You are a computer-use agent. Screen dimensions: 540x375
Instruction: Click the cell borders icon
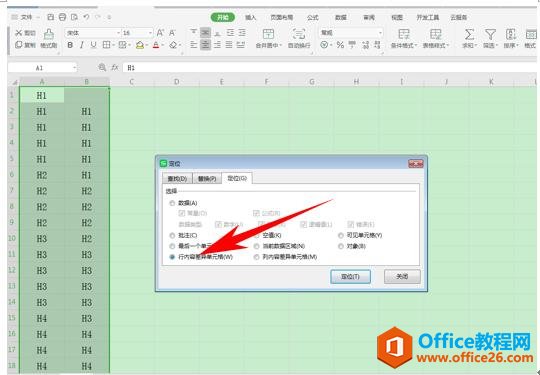tap(106, 45)
